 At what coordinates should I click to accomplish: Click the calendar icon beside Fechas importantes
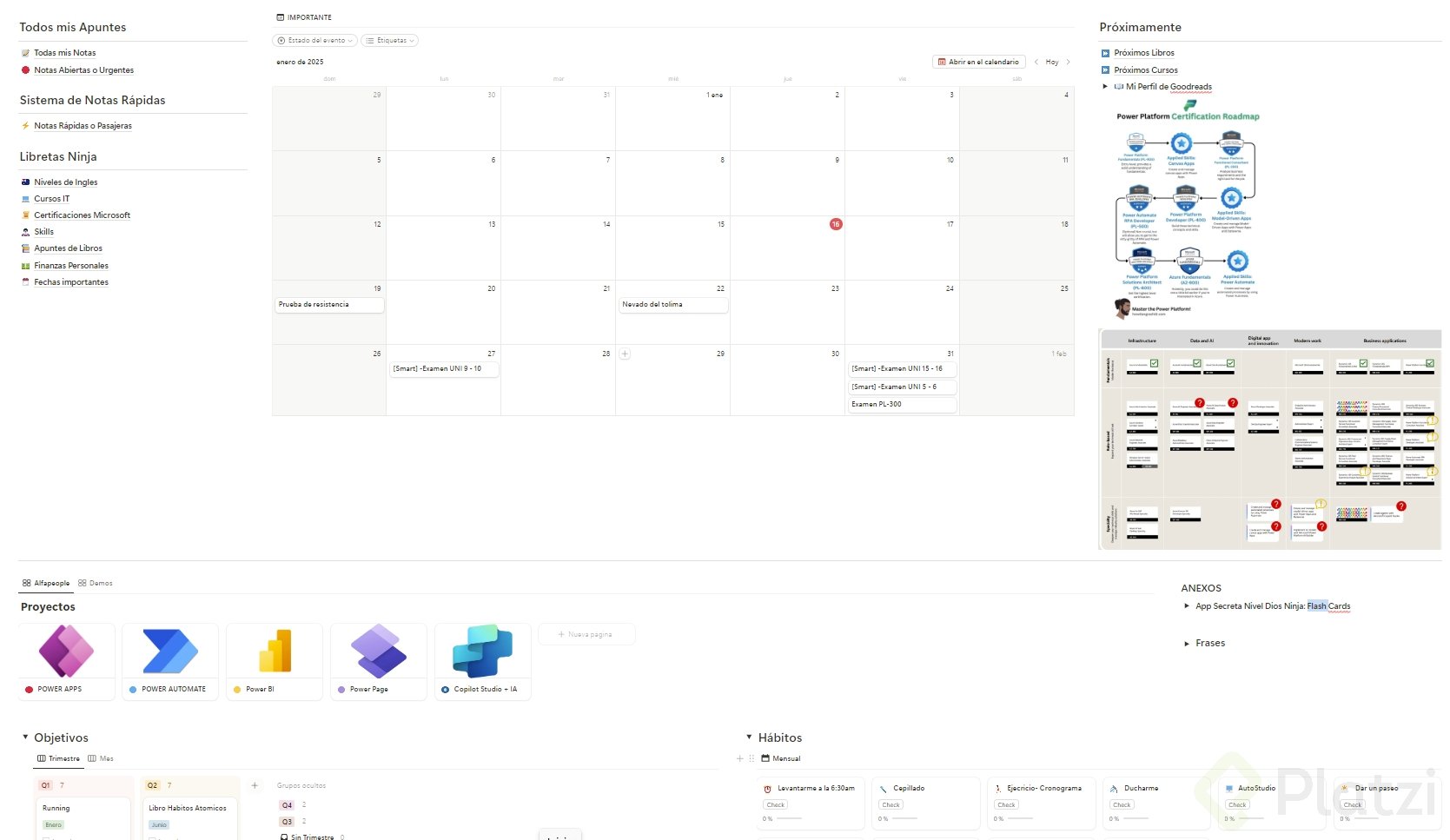26,282
